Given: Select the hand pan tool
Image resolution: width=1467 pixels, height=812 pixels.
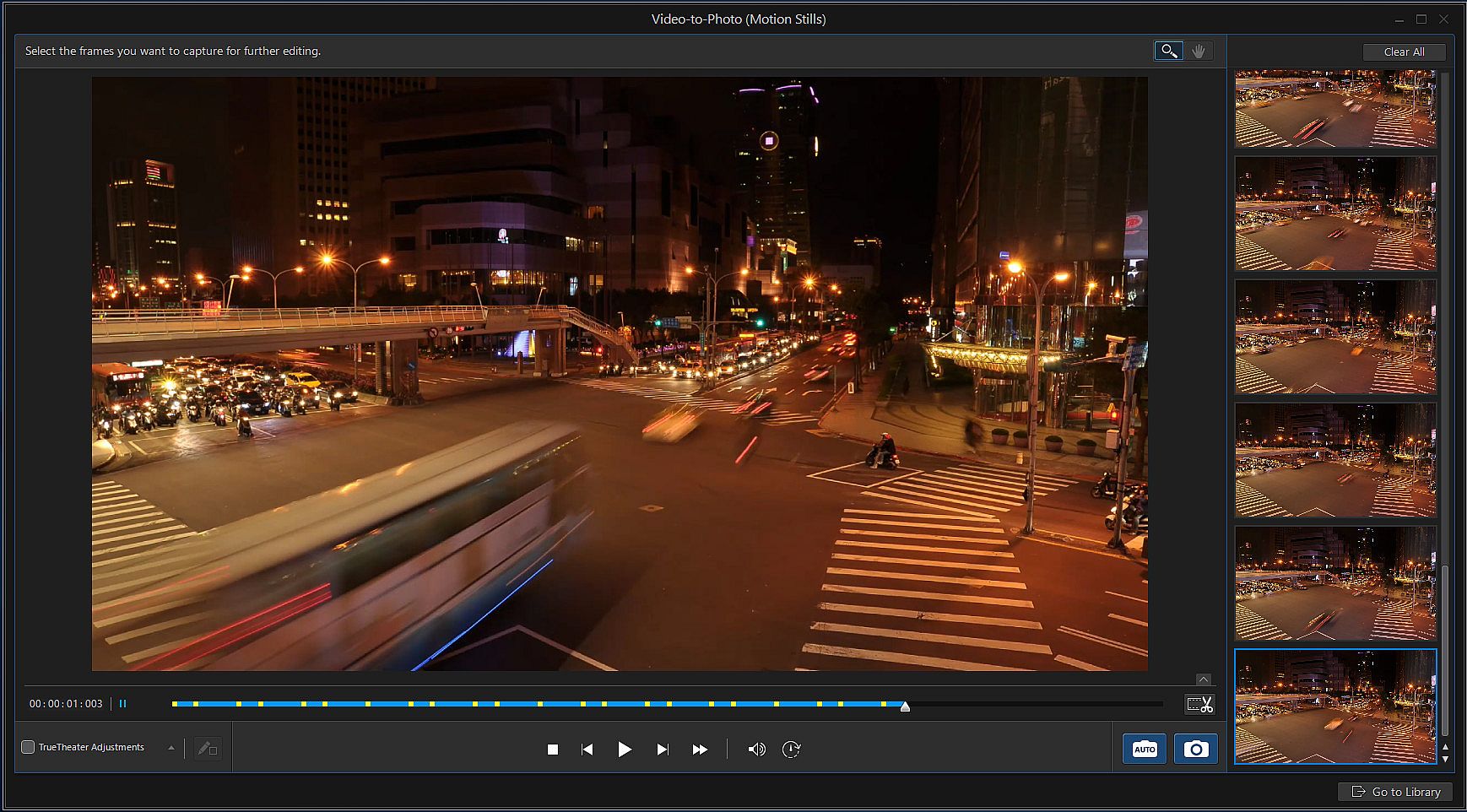Looking at the screenshot, I should tap(1199, 51).
